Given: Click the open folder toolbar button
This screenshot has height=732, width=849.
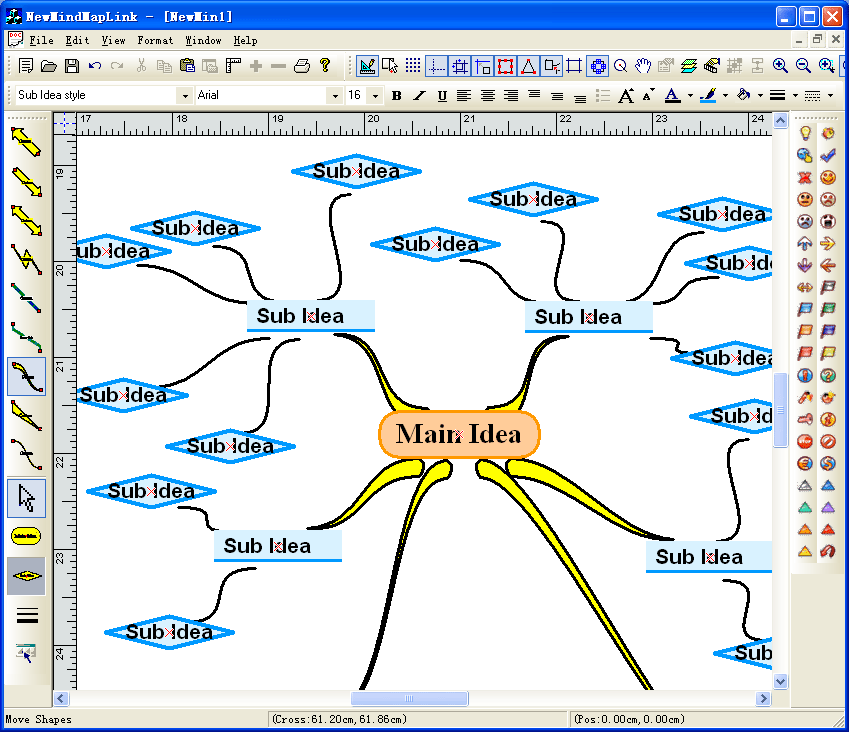Looking at the screenshot, I should click(48, 66).
